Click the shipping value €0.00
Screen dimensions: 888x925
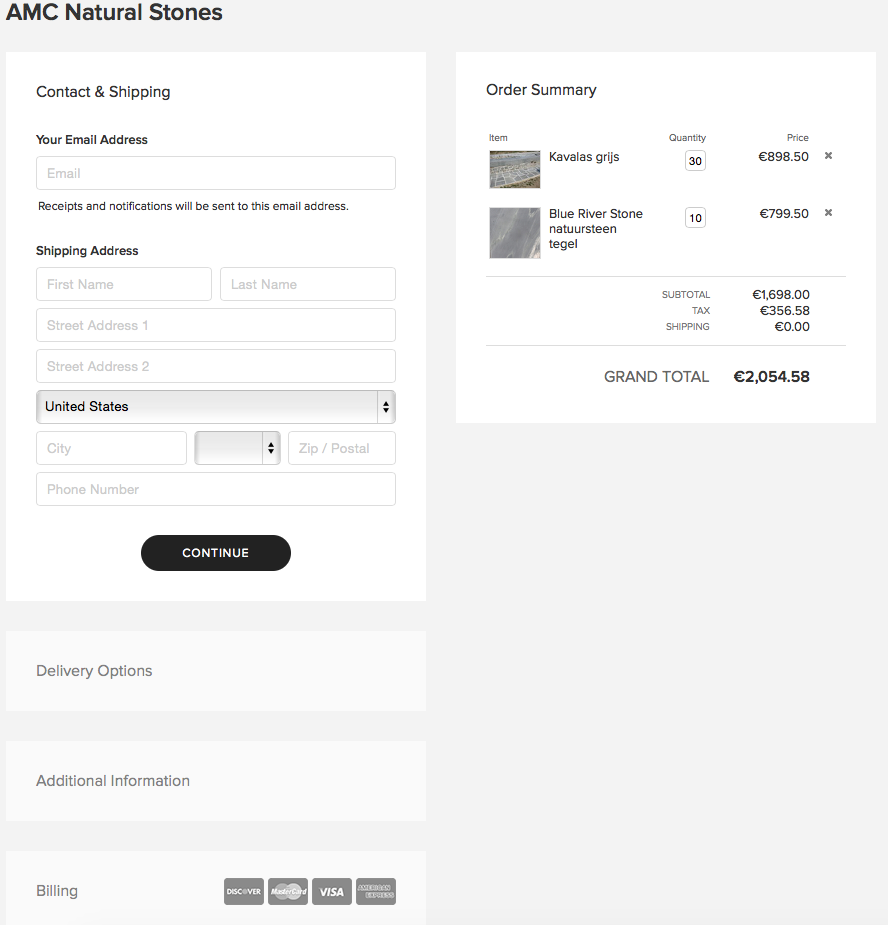(792, 326)
